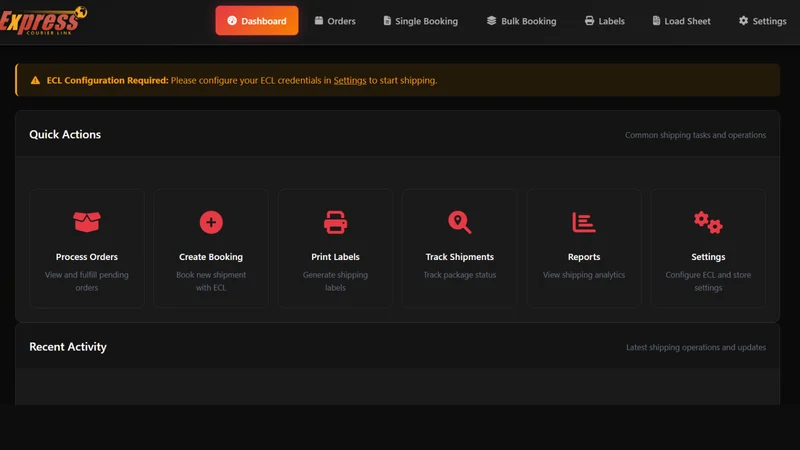Click the warning triangle icon in banner
The height and width of the screenshot is (450, 800).
pyautogui.click(x=35, y=80)
